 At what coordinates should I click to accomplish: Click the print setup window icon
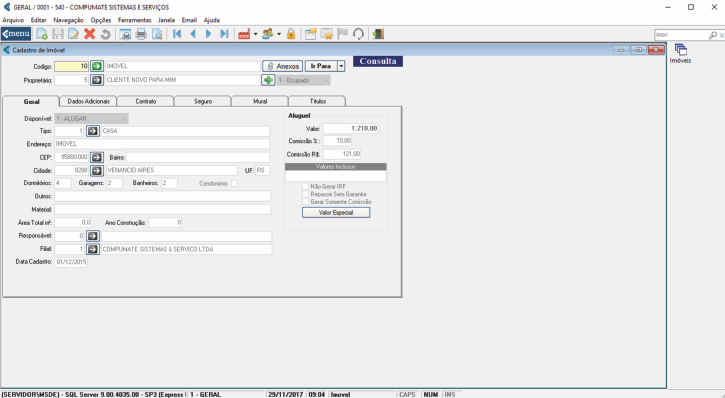click(125, 34)
